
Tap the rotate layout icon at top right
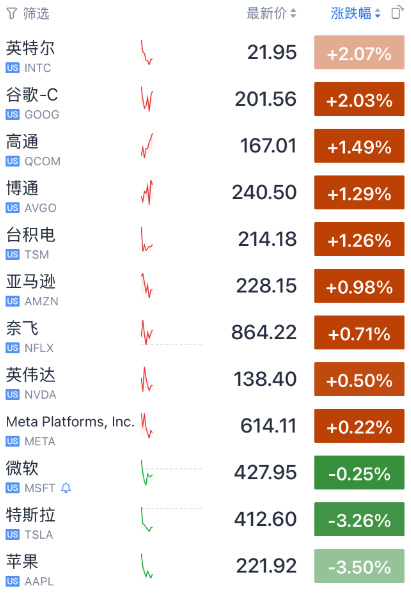(x=397, y=13)
